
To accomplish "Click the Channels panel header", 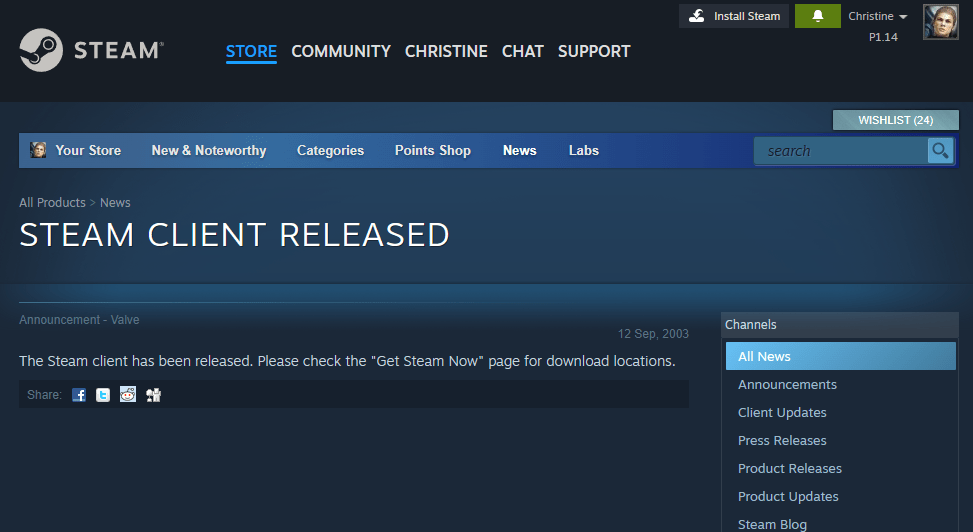I will (x=840, y=325).
